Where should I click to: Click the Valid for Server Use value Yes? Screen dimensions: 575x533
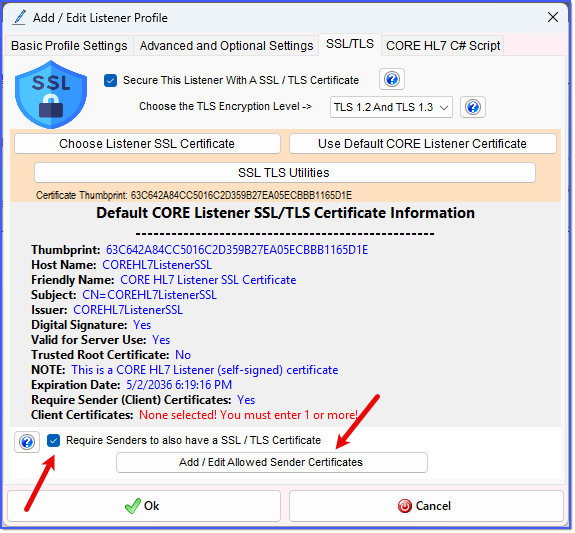(161, 340)
